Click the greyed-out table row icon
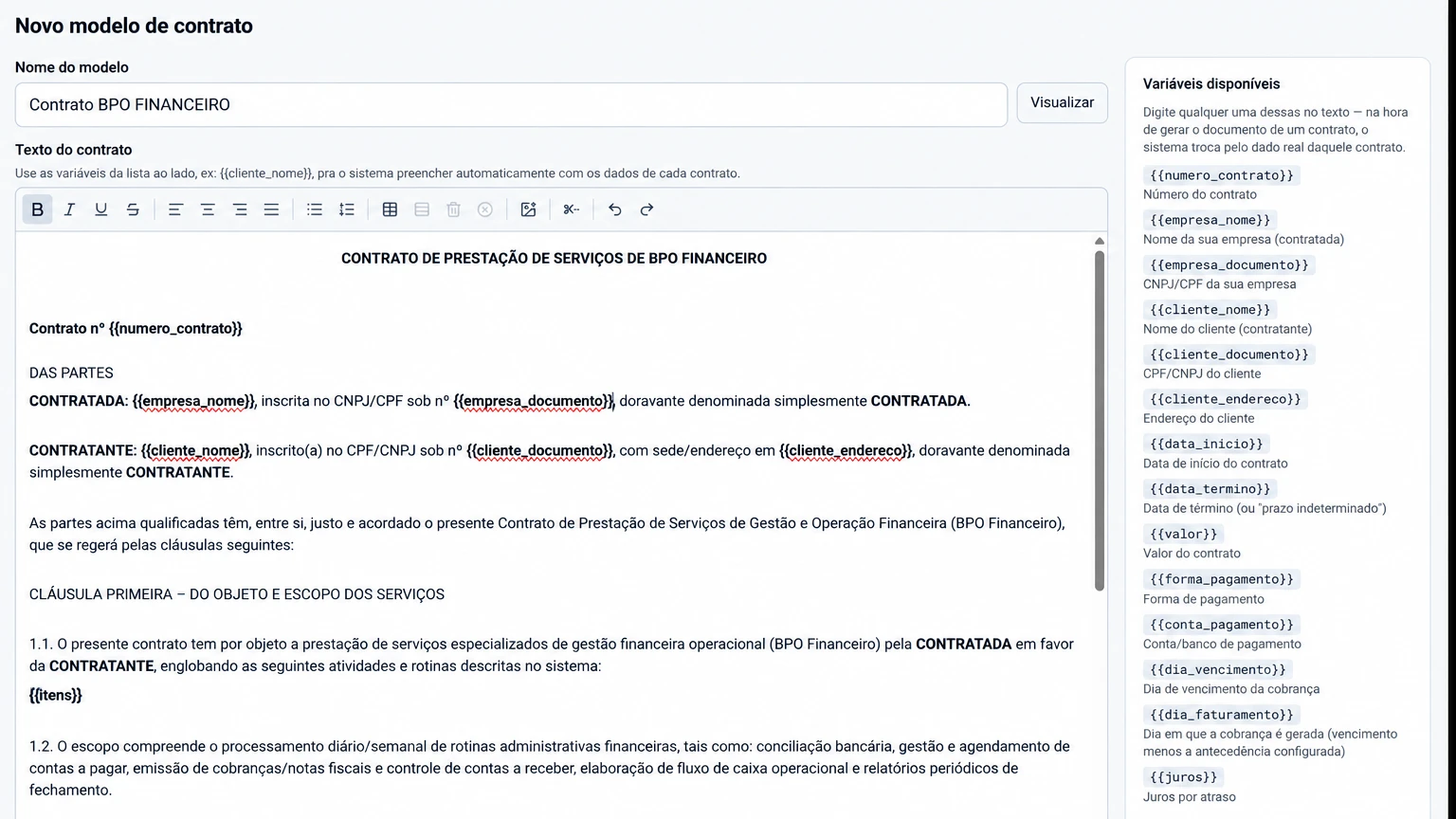This screenshot has width=1456, height=819. click(422, 209)
